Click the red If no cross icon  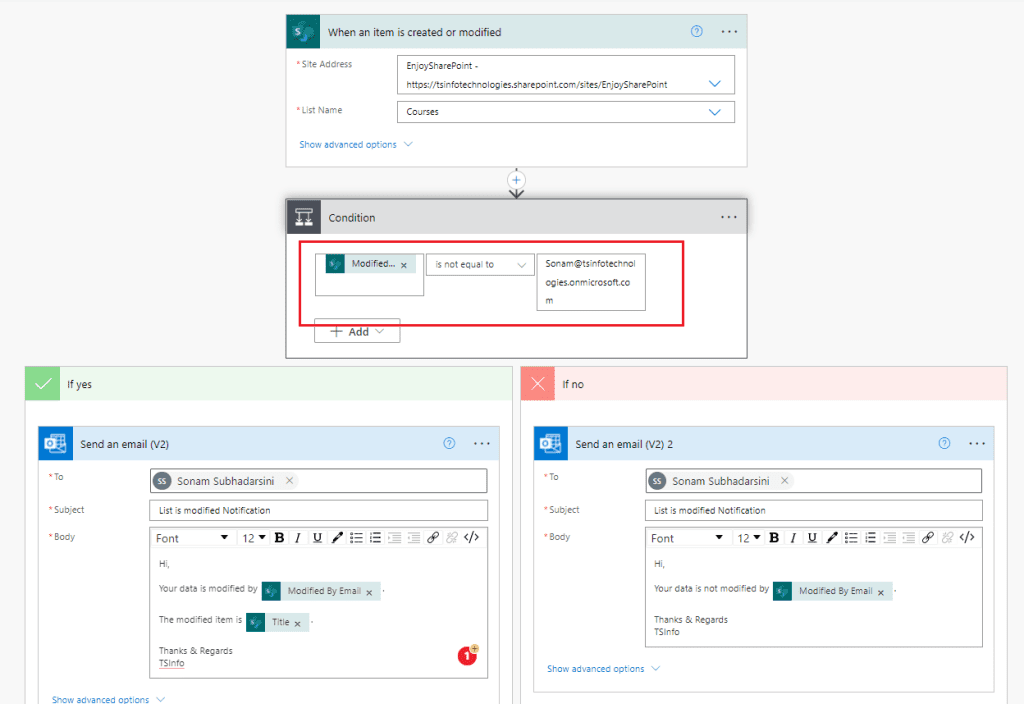pyautogui.click(x=537, y=383)
